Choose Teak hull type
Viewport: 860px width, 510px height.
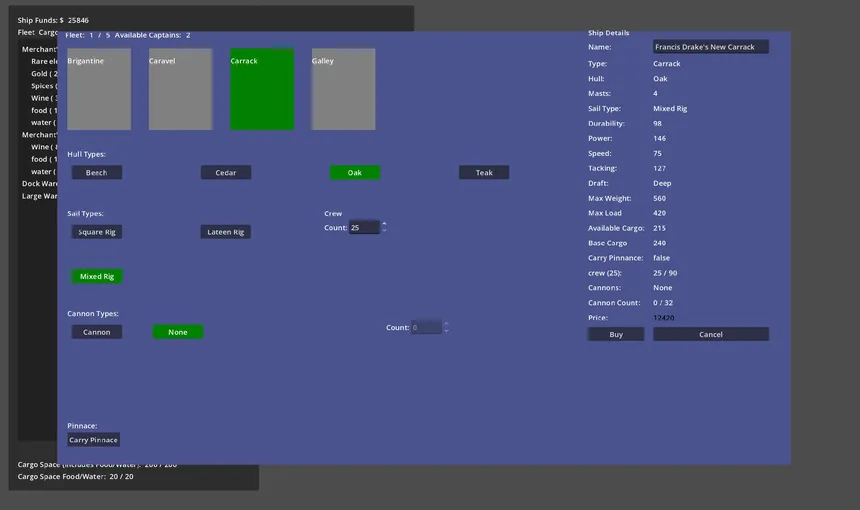coord(484,172)
